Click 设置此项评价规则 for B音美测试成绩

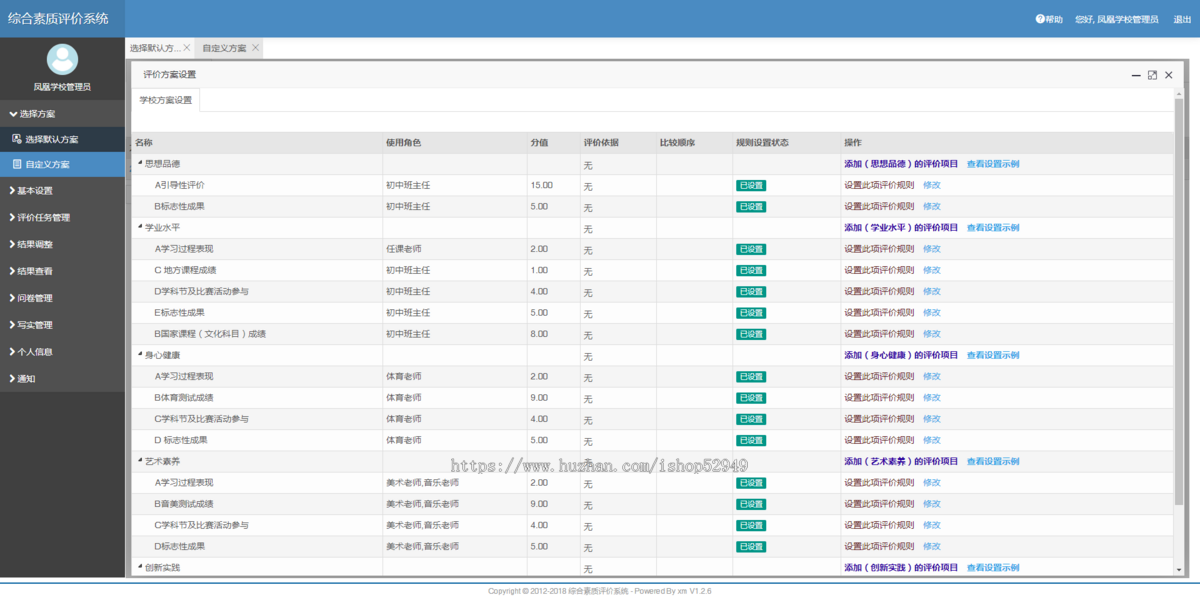[879, 504]
